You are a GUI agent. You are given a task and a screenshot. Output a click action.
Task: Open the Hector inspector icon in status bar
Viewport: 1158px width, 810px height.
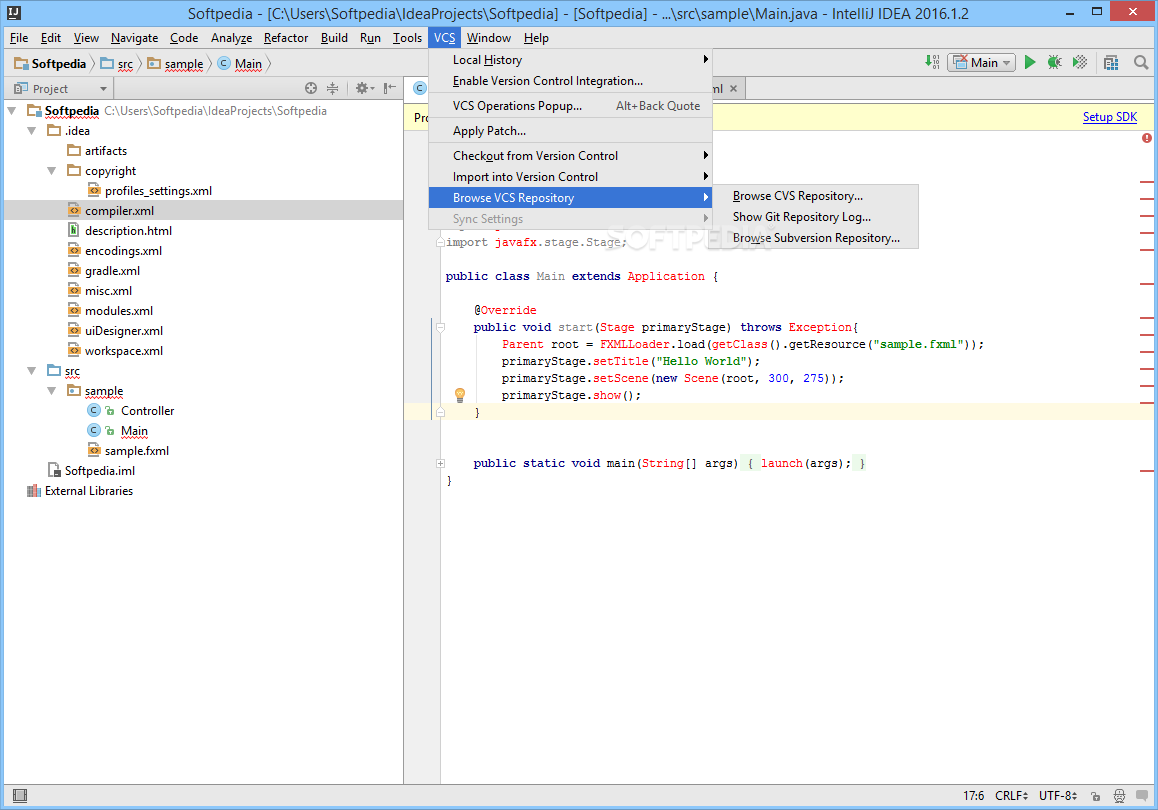pyautogui.click(x=1120, y=796)
